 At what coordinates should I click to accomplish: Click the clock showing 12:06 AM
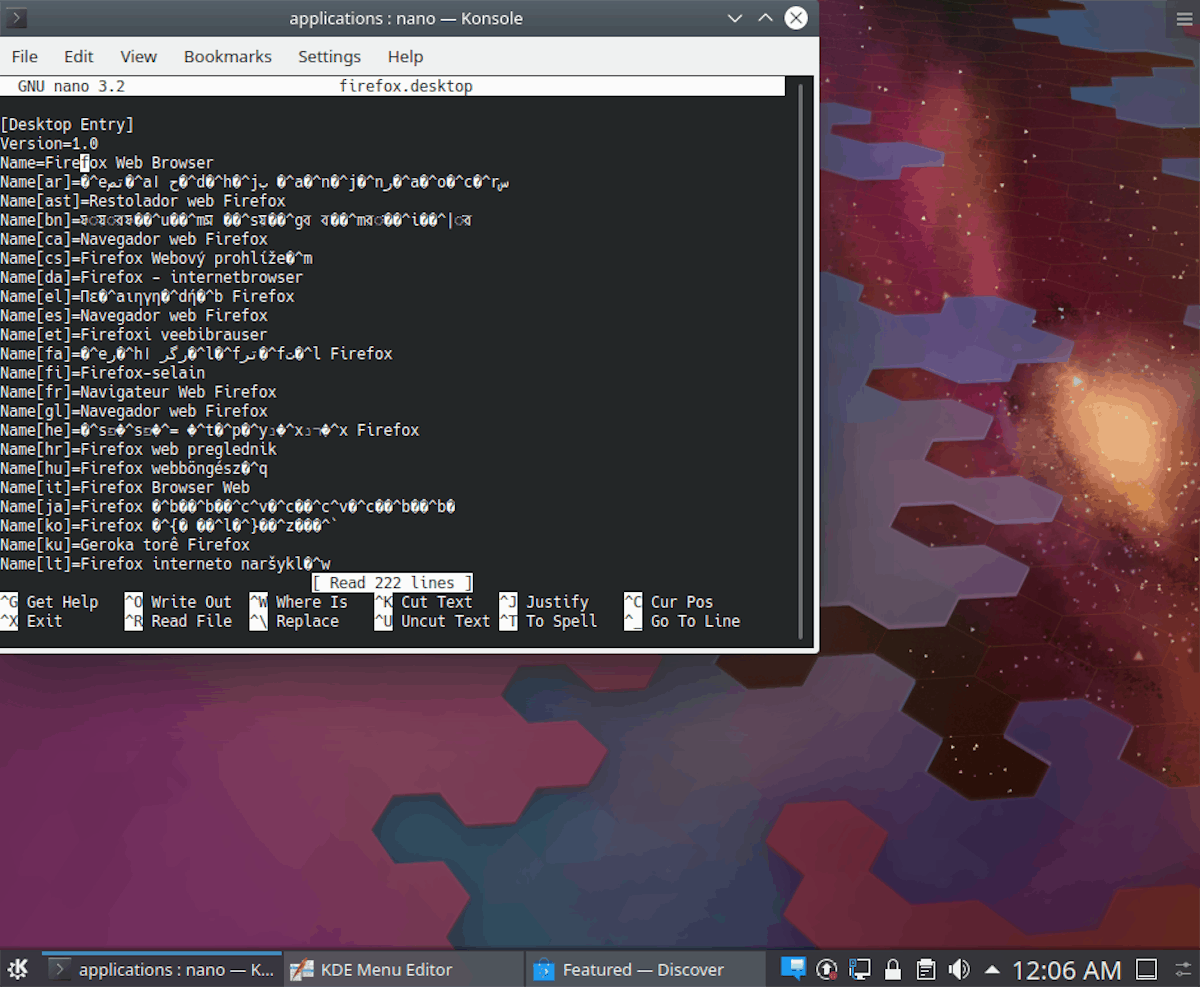click(x=1067, y=968)
